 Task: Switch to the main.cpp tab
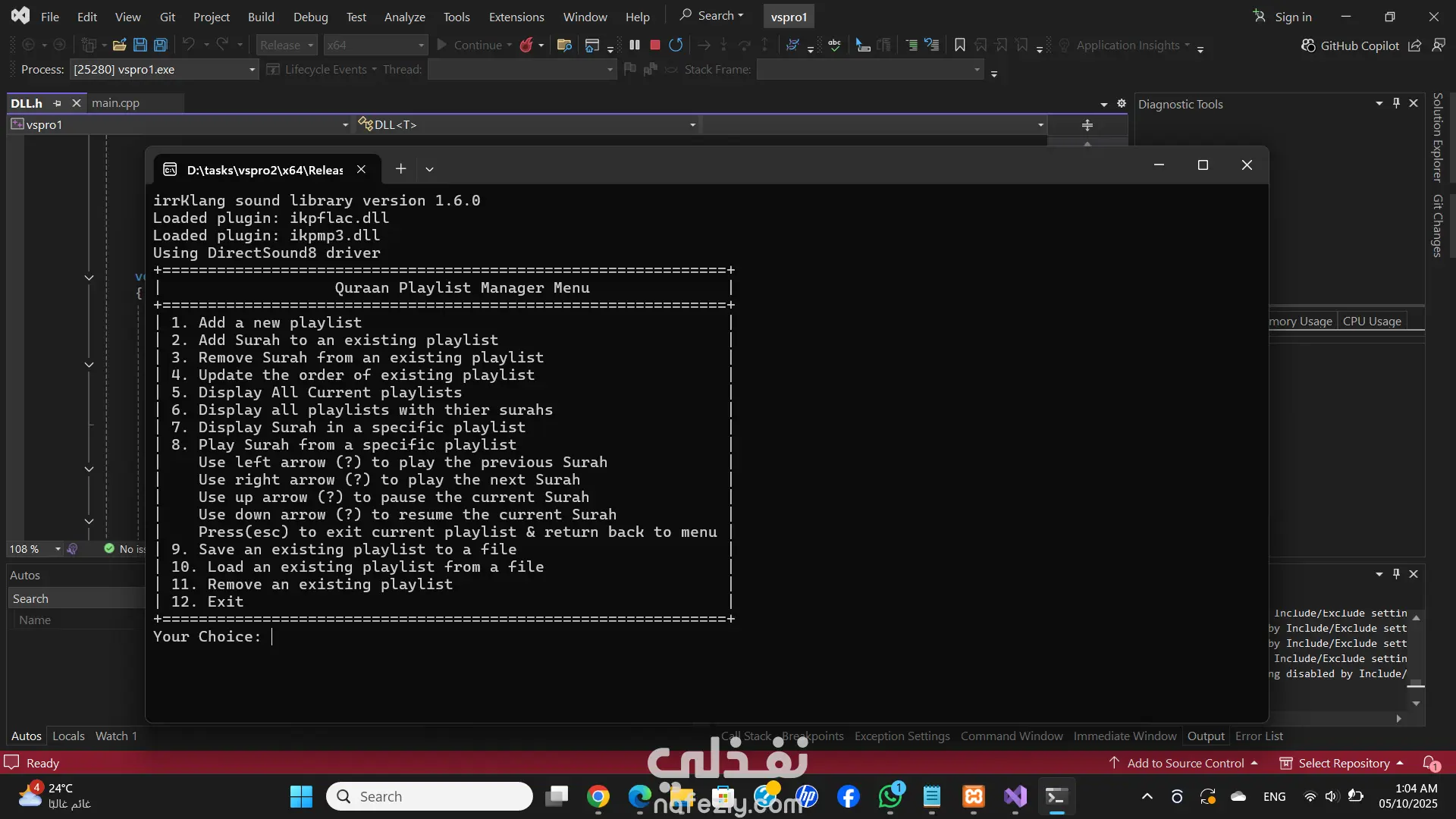pos(115,103)
